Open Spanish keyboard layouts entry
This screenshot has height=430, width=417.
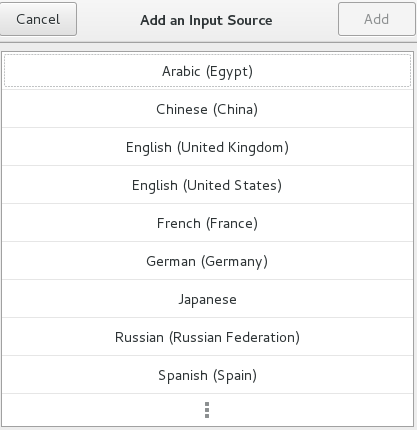pyautogui.click(x=207, y=375)
